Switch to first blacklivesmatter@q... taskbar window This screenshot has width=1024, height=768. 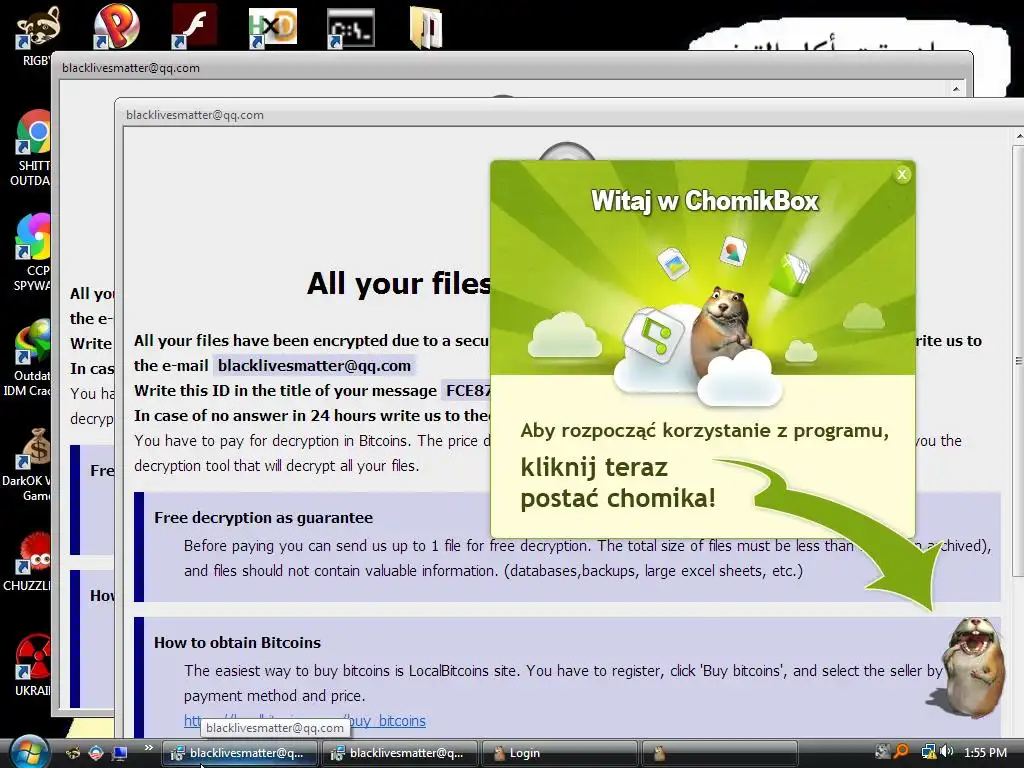click(240, 753)
